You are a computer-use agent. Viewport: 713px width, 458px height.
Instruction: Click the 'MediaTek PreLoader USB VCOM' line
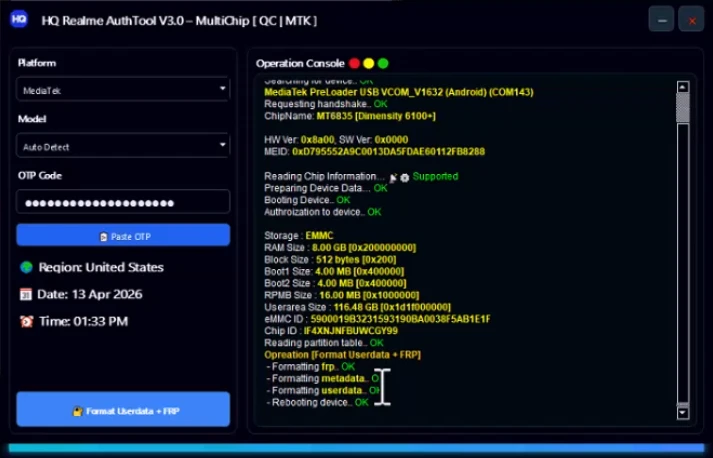tap(399, 92)
